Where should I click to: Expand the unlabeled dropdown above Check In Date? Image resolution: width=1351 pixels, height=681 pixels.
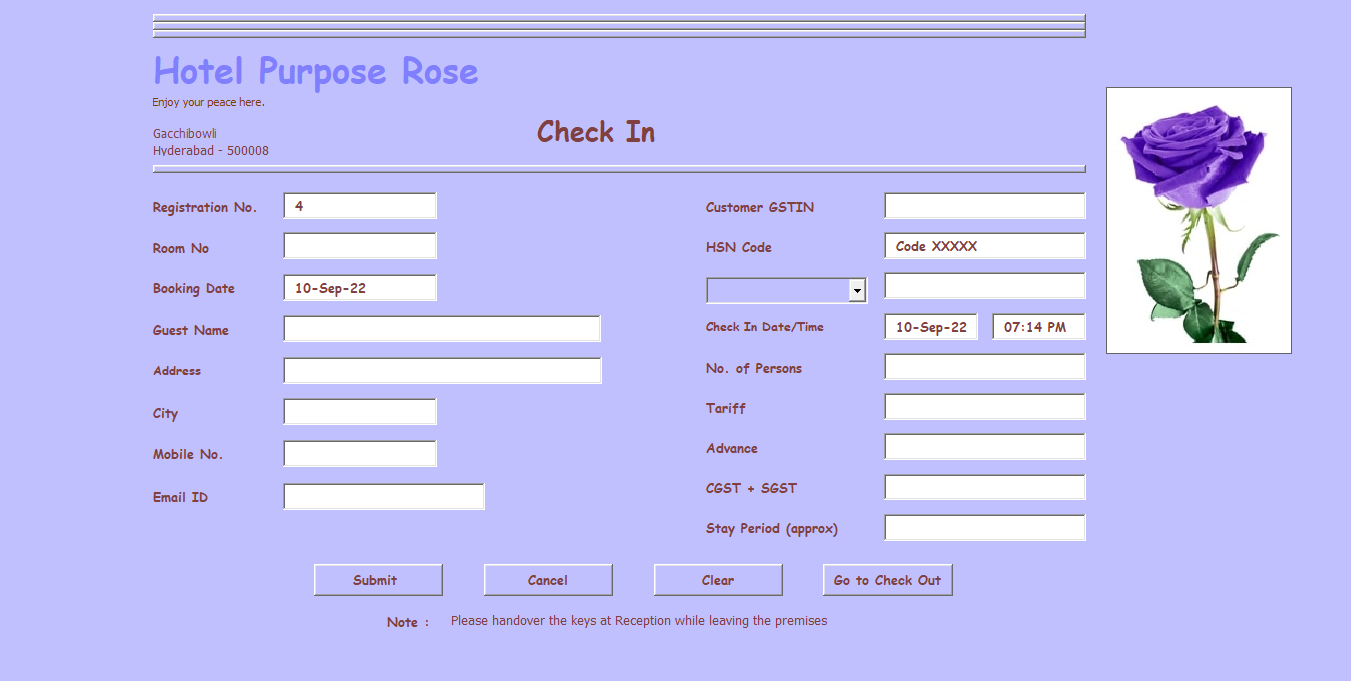pos(857,290)
